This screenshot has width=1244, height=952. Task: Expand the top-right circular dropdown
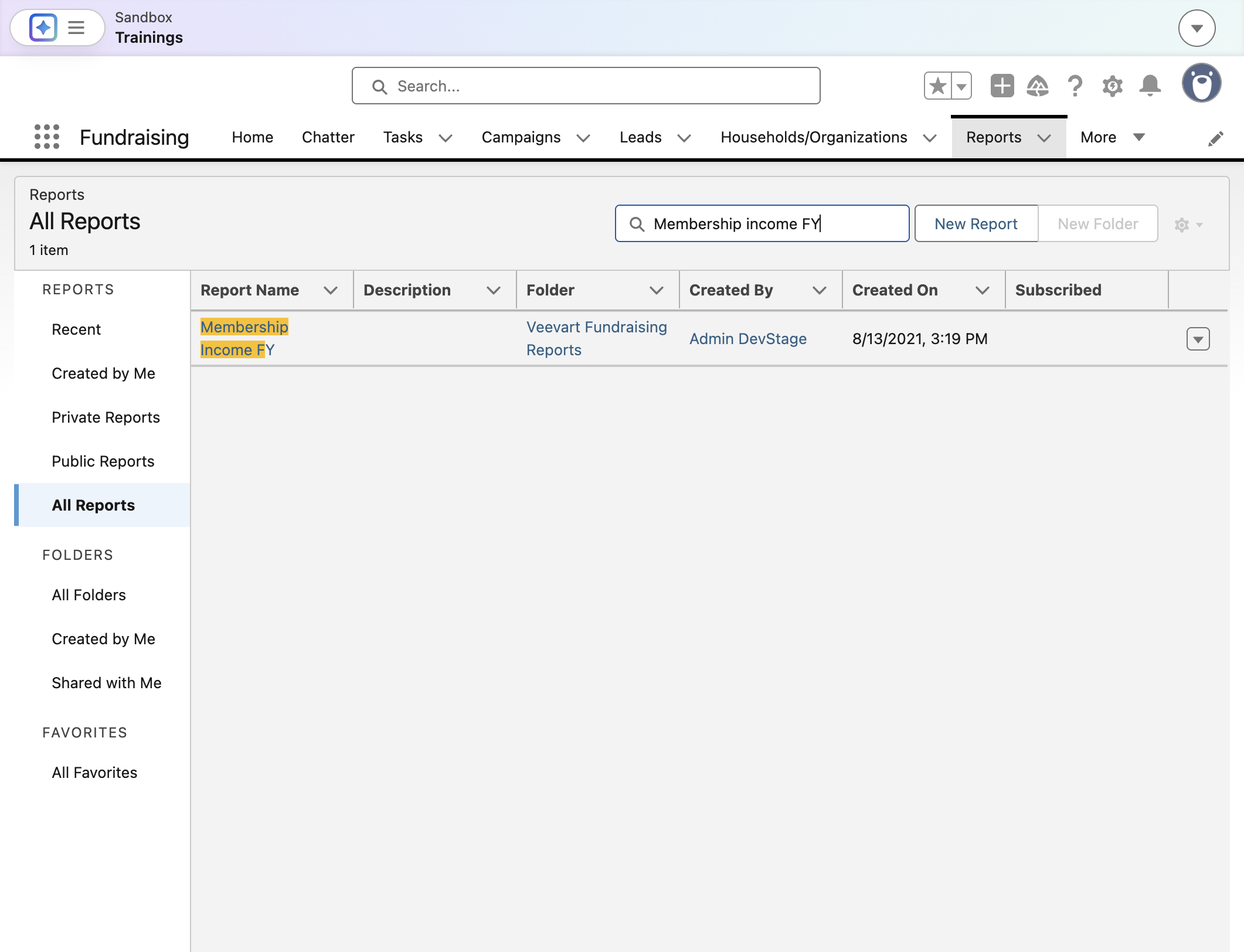[x=1197, y=28]
